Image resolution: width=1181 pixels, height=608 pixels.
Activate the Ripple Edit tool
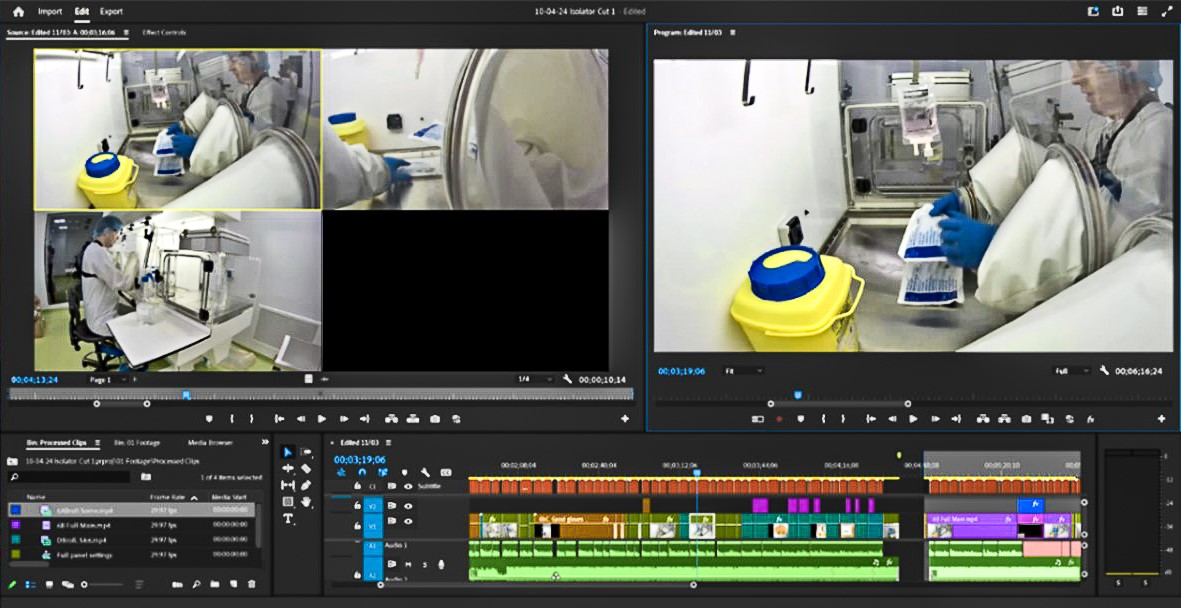[x=288, y=469]
